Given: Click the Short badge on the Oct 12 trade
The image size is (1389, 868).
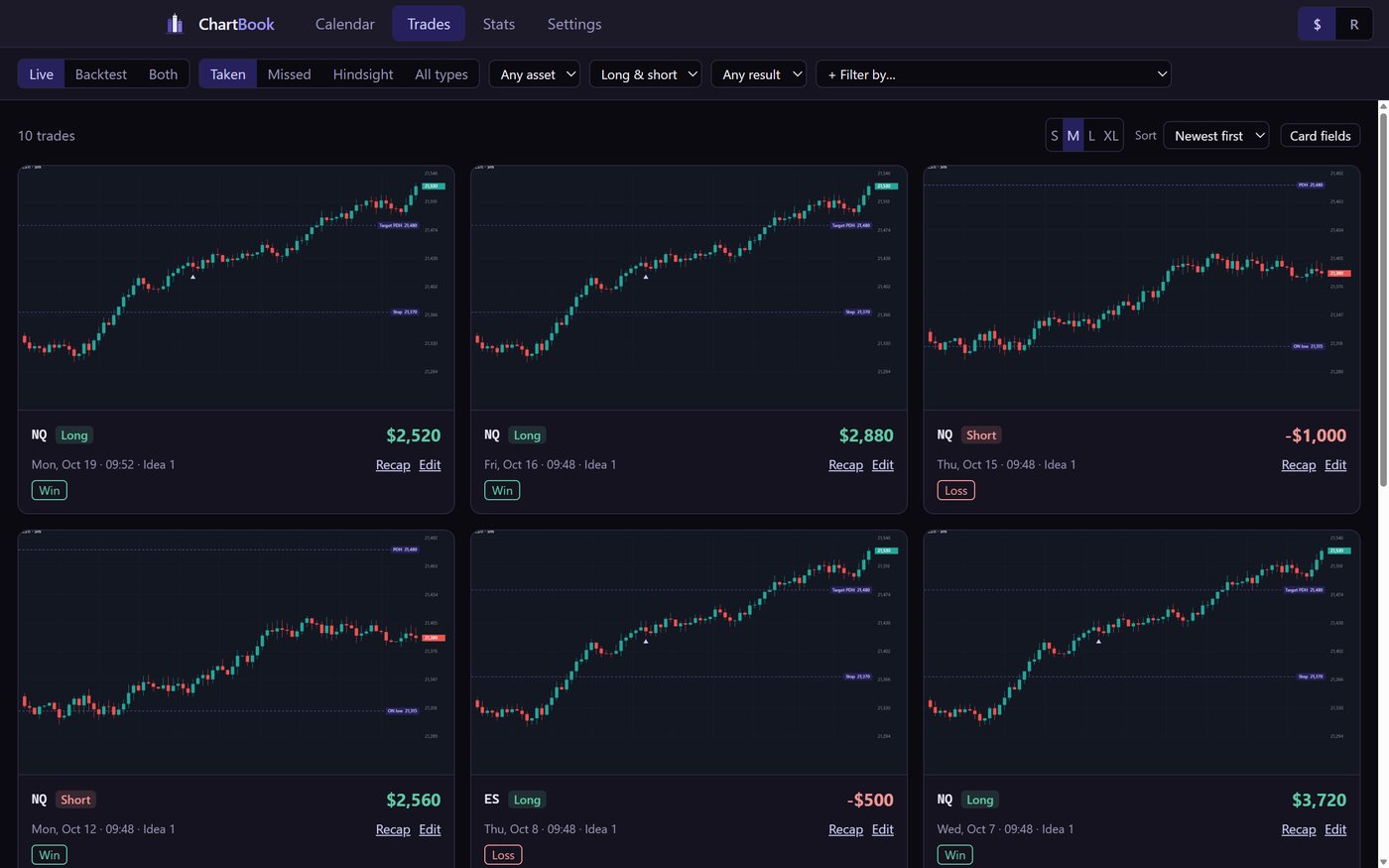Looking at the screenshot, I should coord(75,801).
